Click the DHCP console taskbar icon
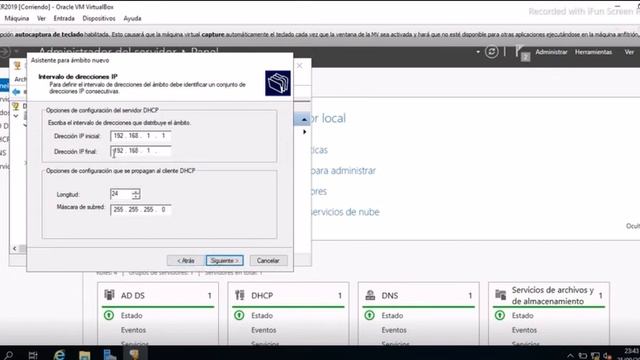Image resolution: width=640 pixels, height=360 pixels. (x=134, y=354)
